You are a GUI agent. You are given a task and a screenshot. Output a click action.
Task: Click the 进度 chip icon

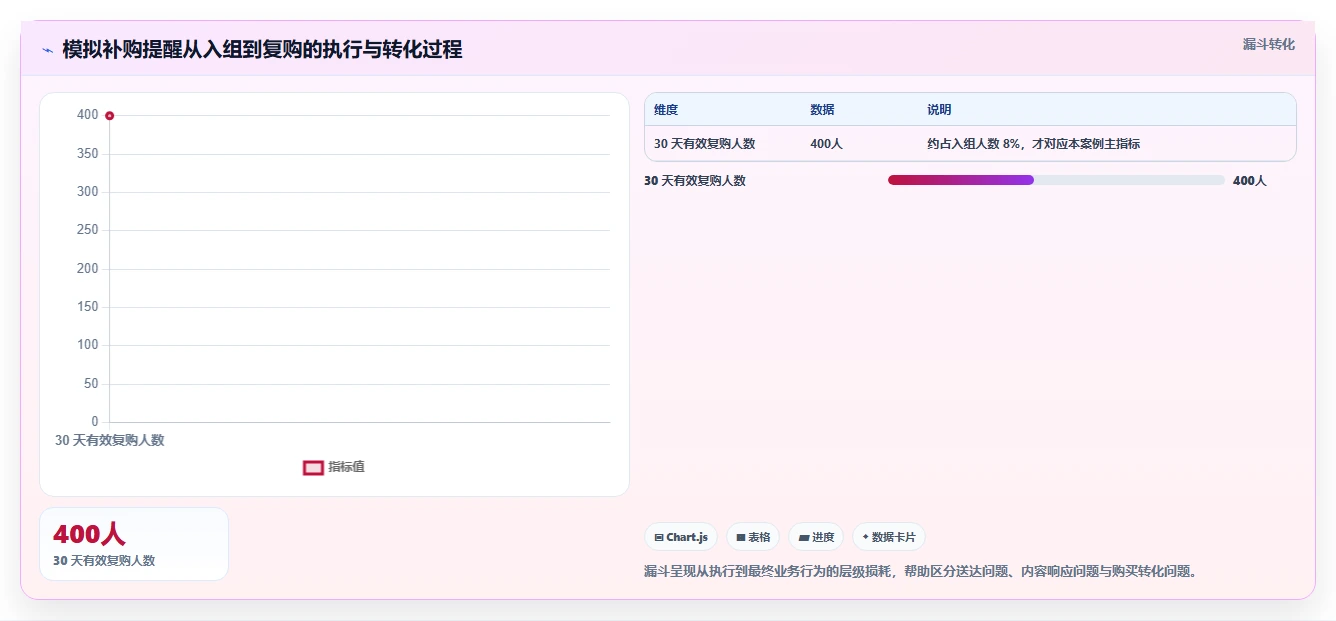[803, 537]
